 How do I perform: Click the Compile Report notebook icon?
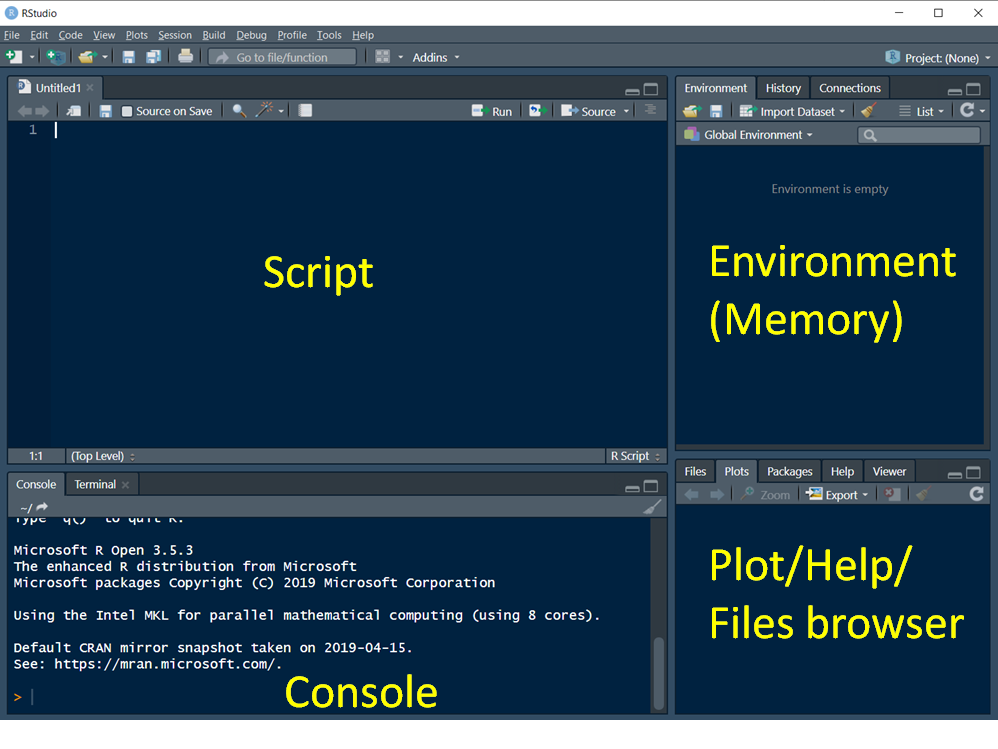[x=306, y=111]
